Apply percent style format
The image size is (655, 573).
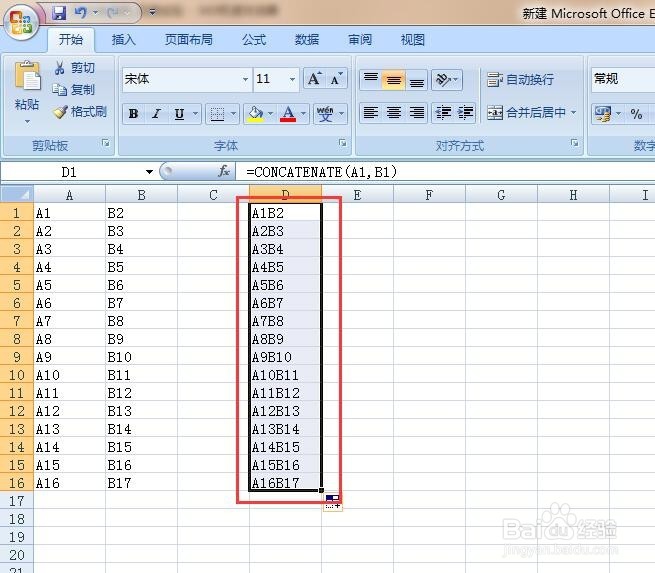(636, 114)
